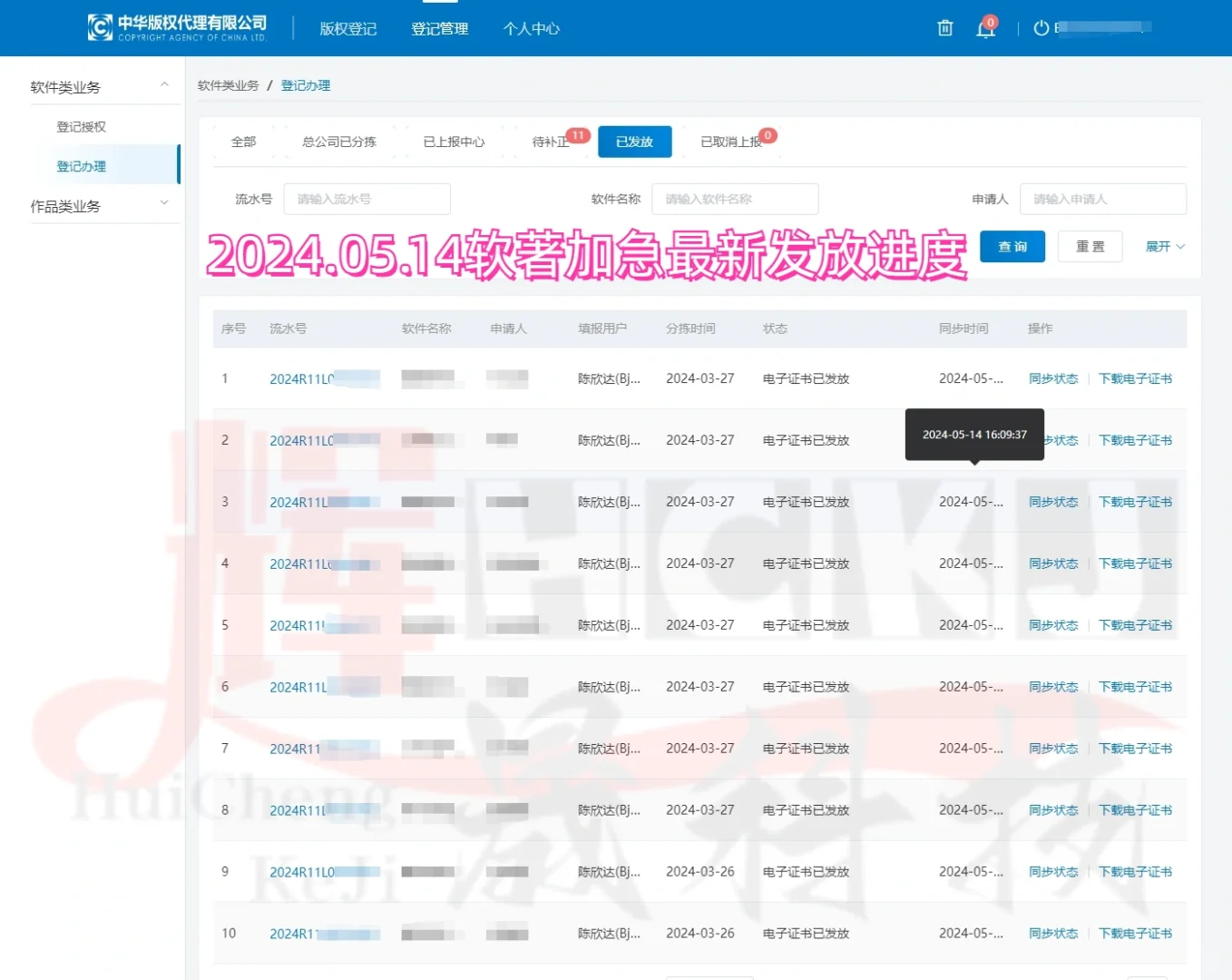This screenshot has width=1232, height=980.
Task: Click the power/logout icon at top right
Action: click(x=1039, y=28)
